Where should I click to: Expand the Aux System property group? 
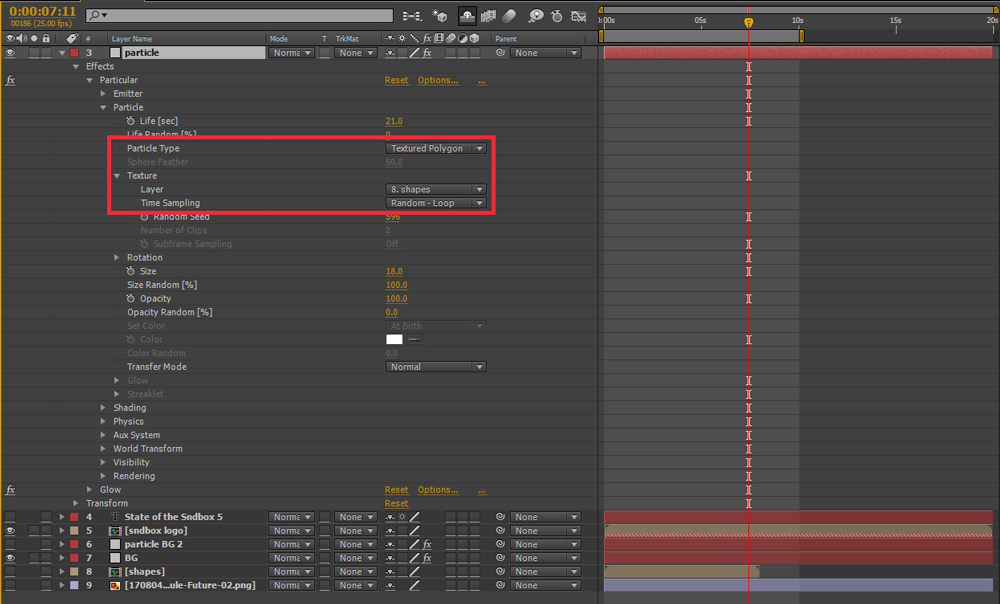(x=103, y=435)
